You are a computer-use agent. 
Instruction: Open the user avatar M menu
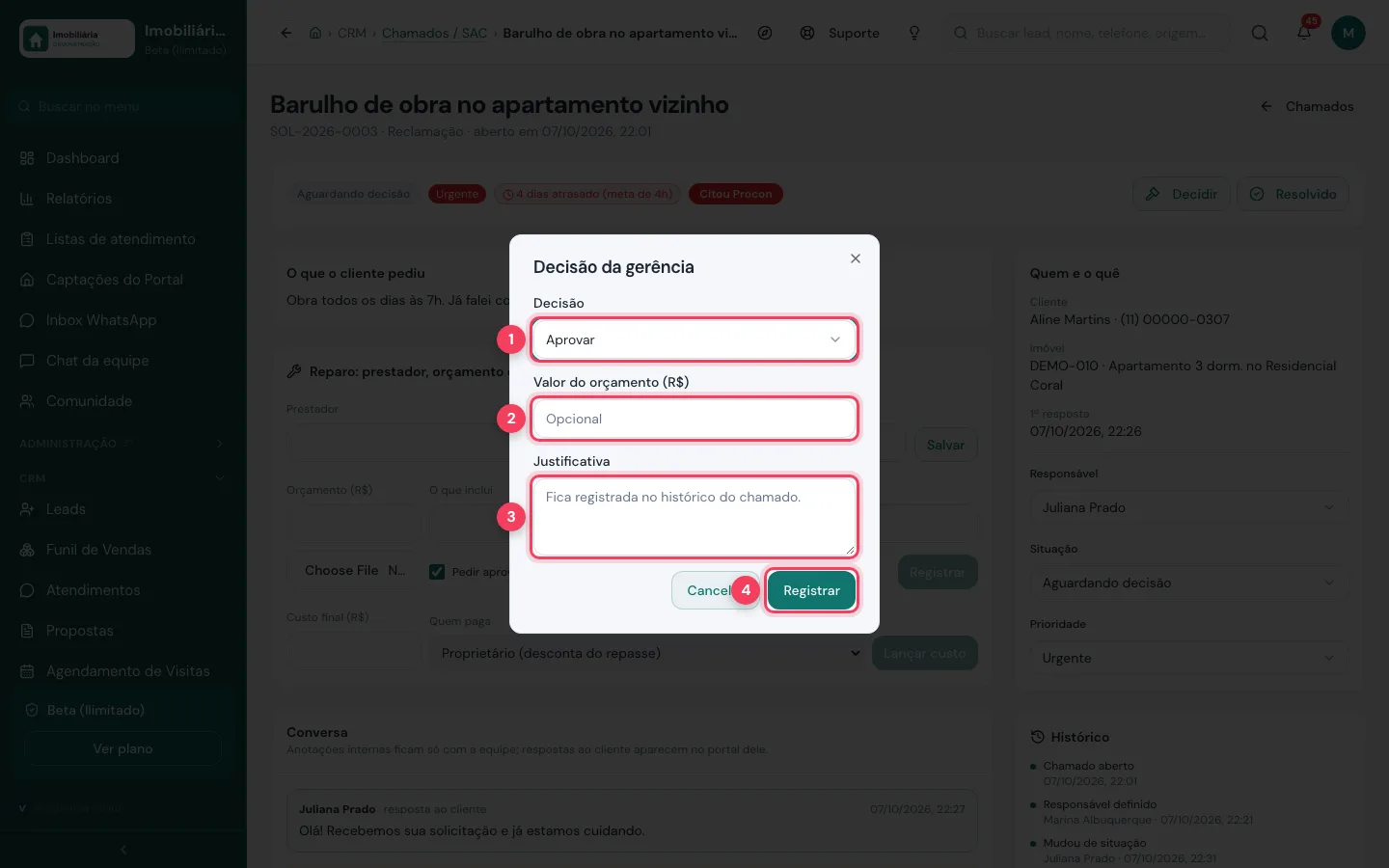point(1348,33)
